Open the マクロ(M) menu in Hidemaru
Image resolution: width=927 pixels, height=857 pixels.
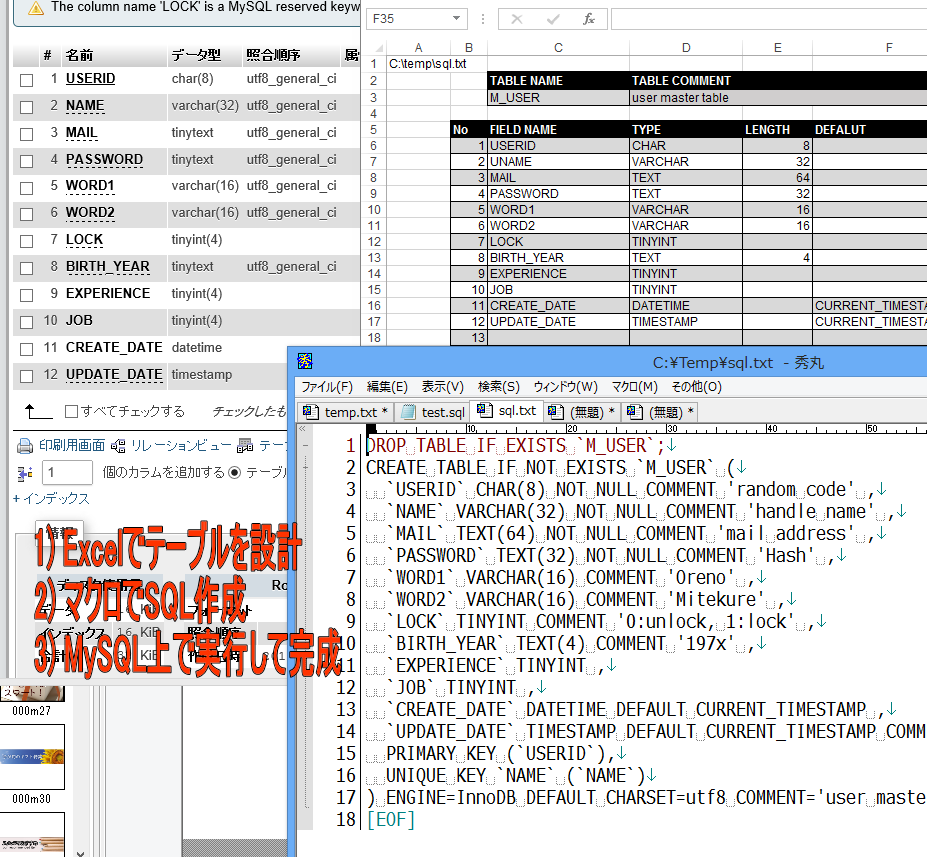point(634,387)
